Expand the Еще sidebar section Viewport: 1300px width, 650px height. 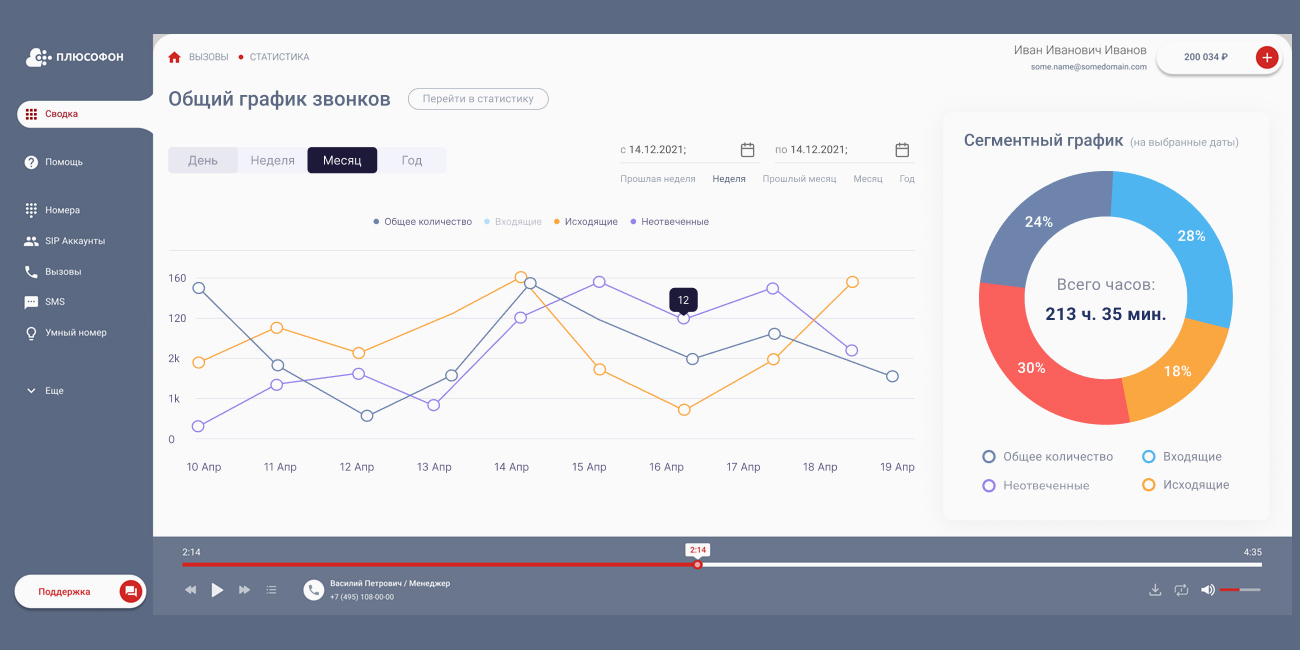pyautogui.click(x=45, y=391)
